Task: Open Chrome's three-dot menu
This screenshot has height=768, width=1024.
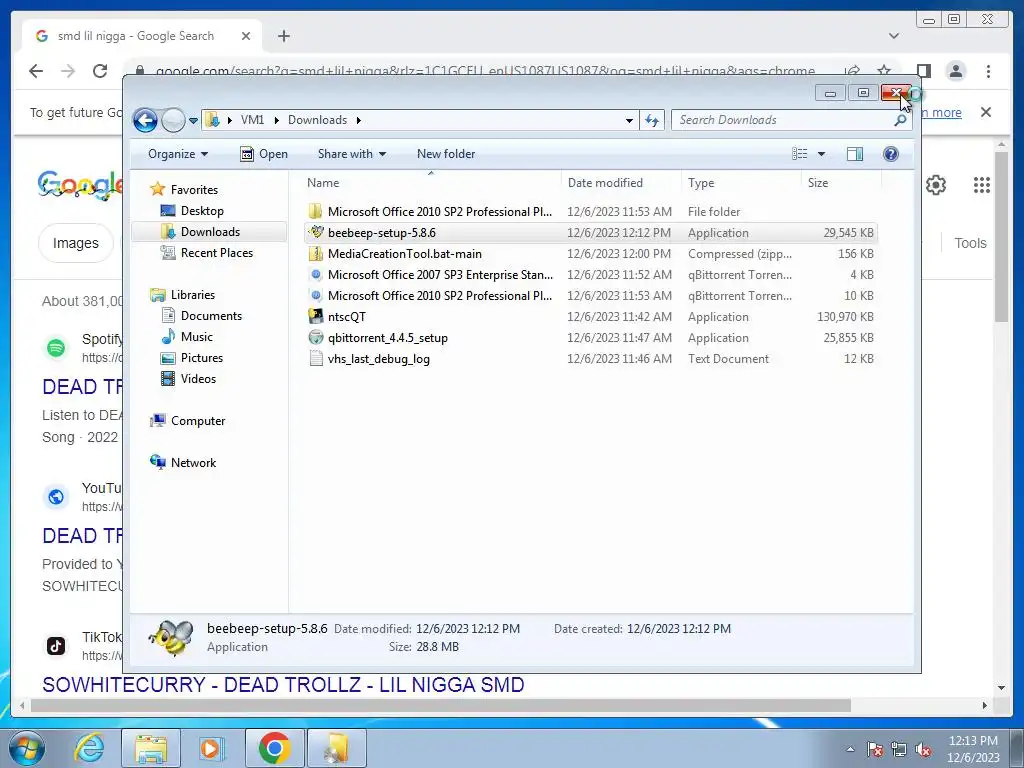Action: pyautogui.click(x=988, y=71)
